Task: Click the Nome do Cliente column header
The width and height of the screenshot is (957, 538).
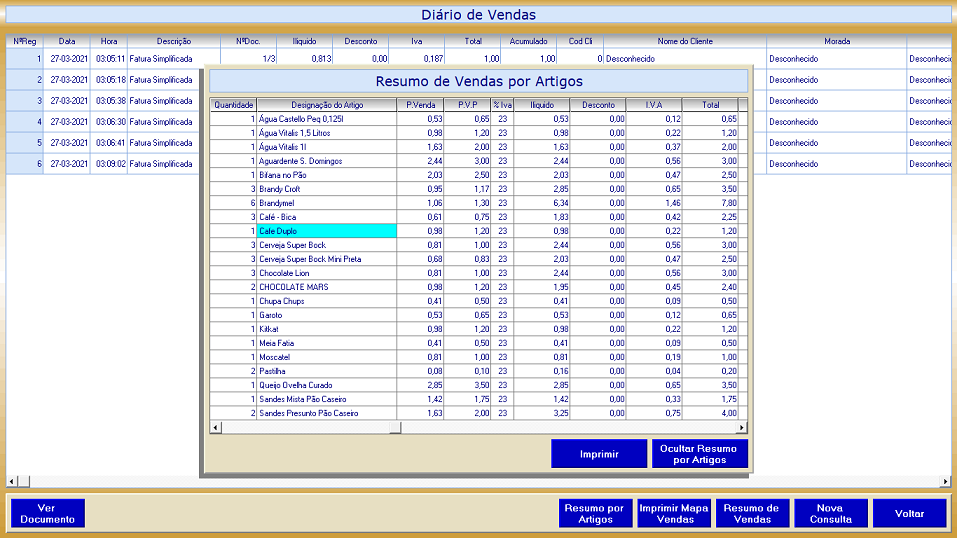Action: click(684, 42)
